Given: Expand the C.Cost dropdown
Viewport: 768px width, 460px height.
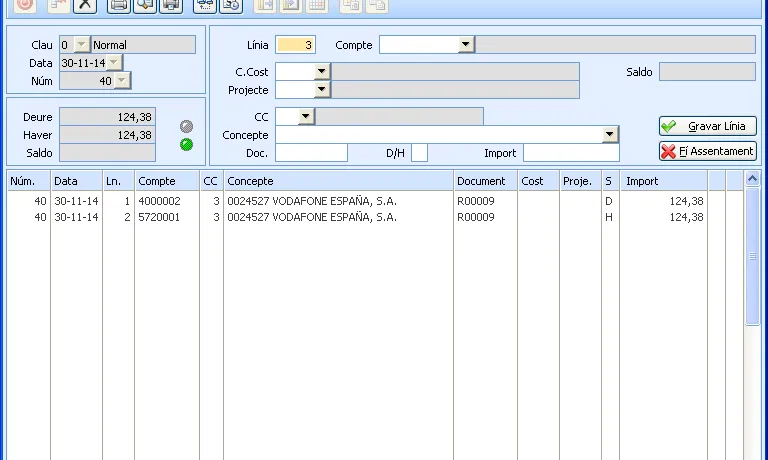Looking at the screenshot, I should pyautogui.click(x=322, y=72).
